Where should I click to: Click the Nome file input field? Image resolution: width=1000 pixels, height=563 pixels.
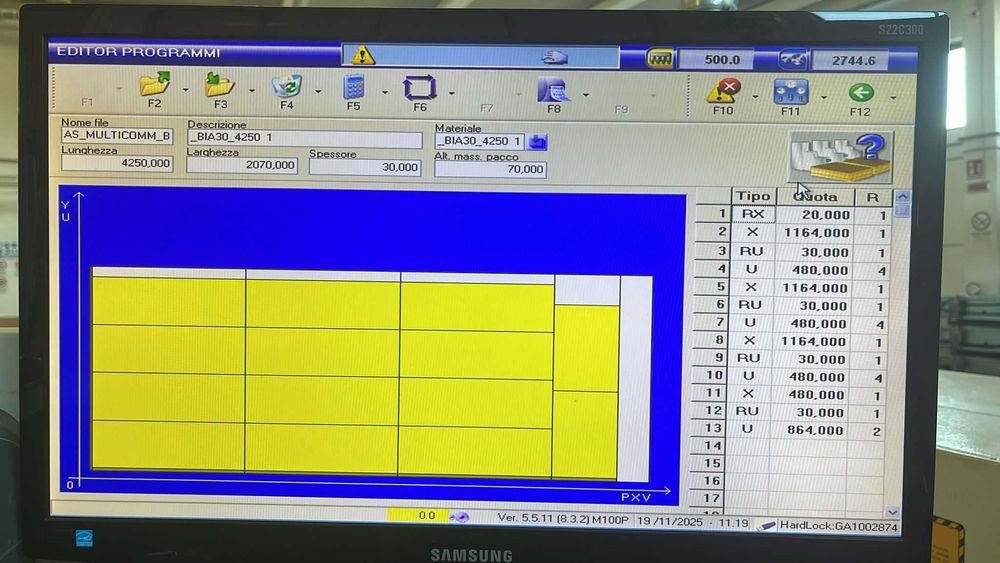pyautogui.click(x=117, y=135)
